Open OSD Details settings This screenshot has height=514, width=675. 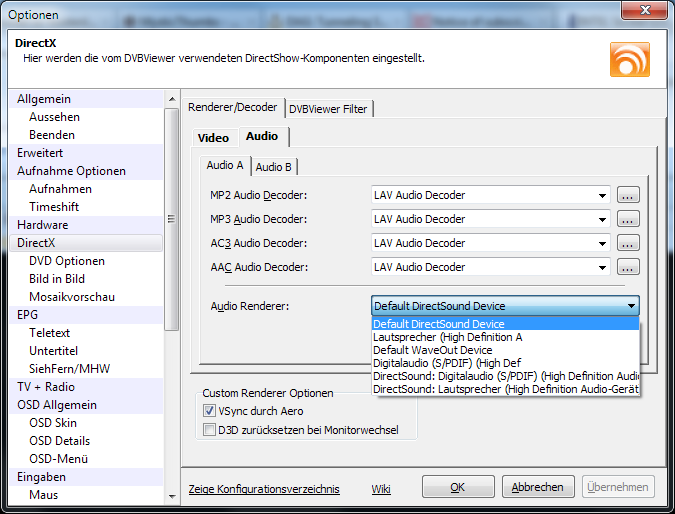pyautogui.click(x=86, y=441)
